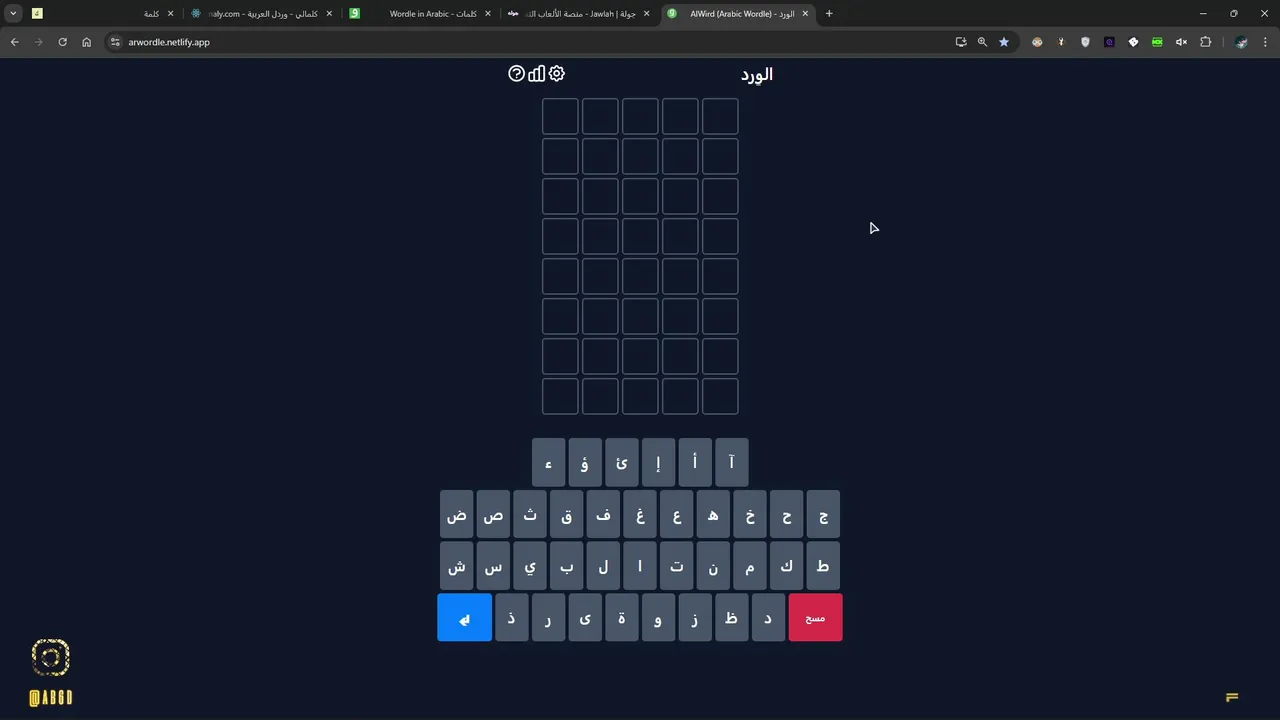Click the ز key

pos(695,618)
